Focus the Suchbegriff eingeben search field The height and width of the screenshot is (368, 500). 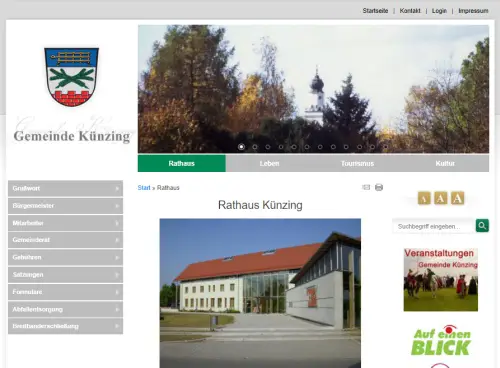(434, 226)
